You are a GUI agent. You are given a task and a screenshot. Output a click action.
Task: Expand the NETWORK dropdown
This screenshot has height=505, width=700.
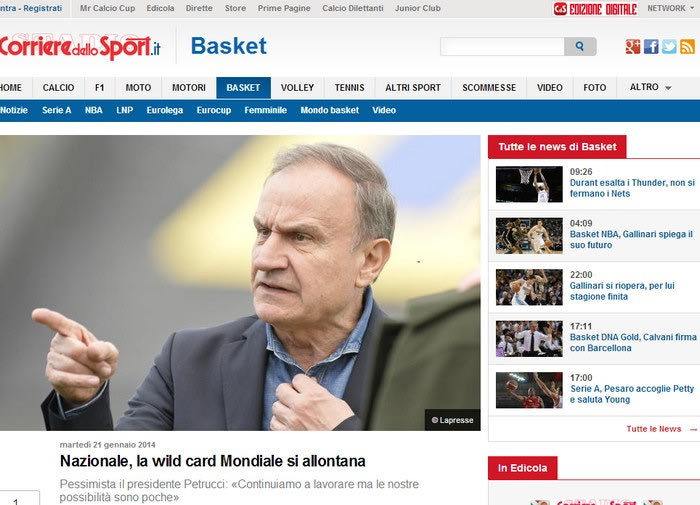click(670, 8)
